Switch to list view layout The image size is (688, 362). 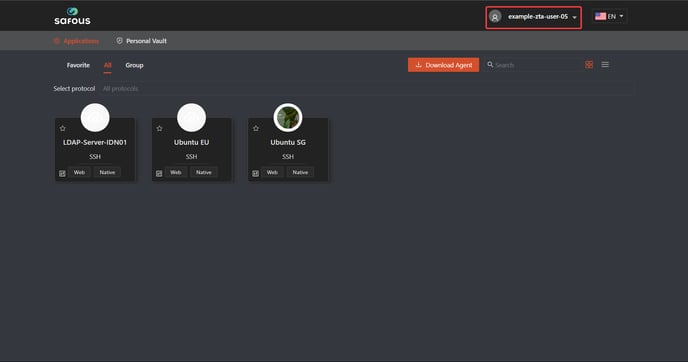tap(605, 65)
